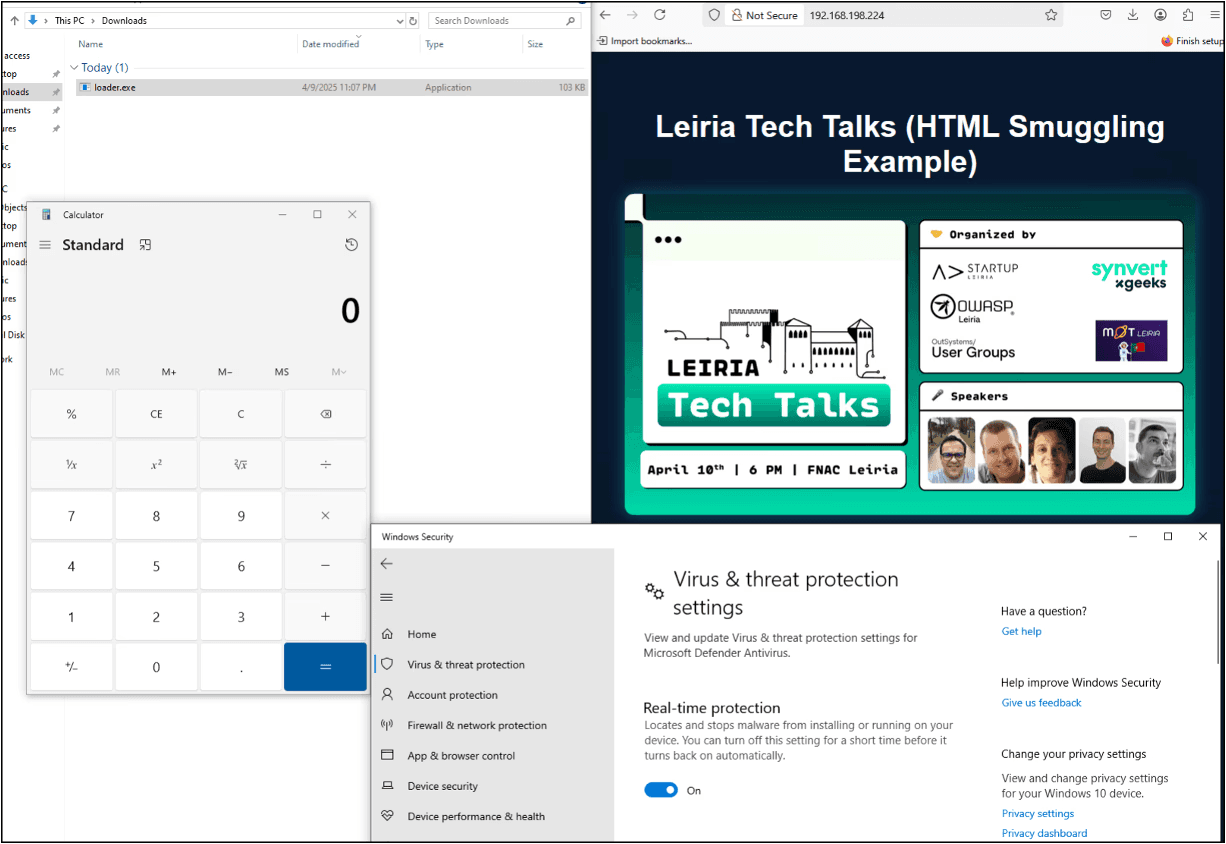This screenshot has width=1226, height=844.
Task: Click the plus/minus sign key
Action: [x=71, y=667]
